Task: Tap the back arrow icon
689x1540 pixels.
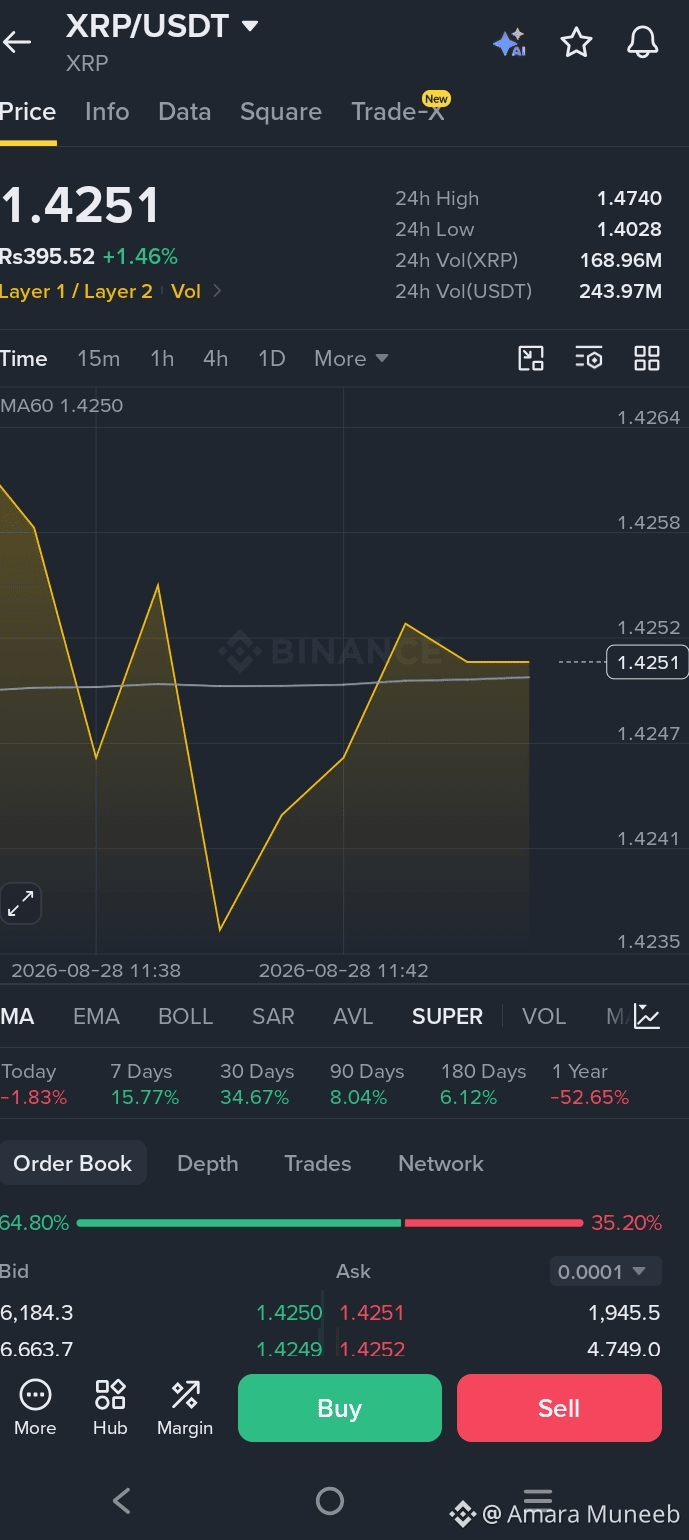Action: click(17, 42)
